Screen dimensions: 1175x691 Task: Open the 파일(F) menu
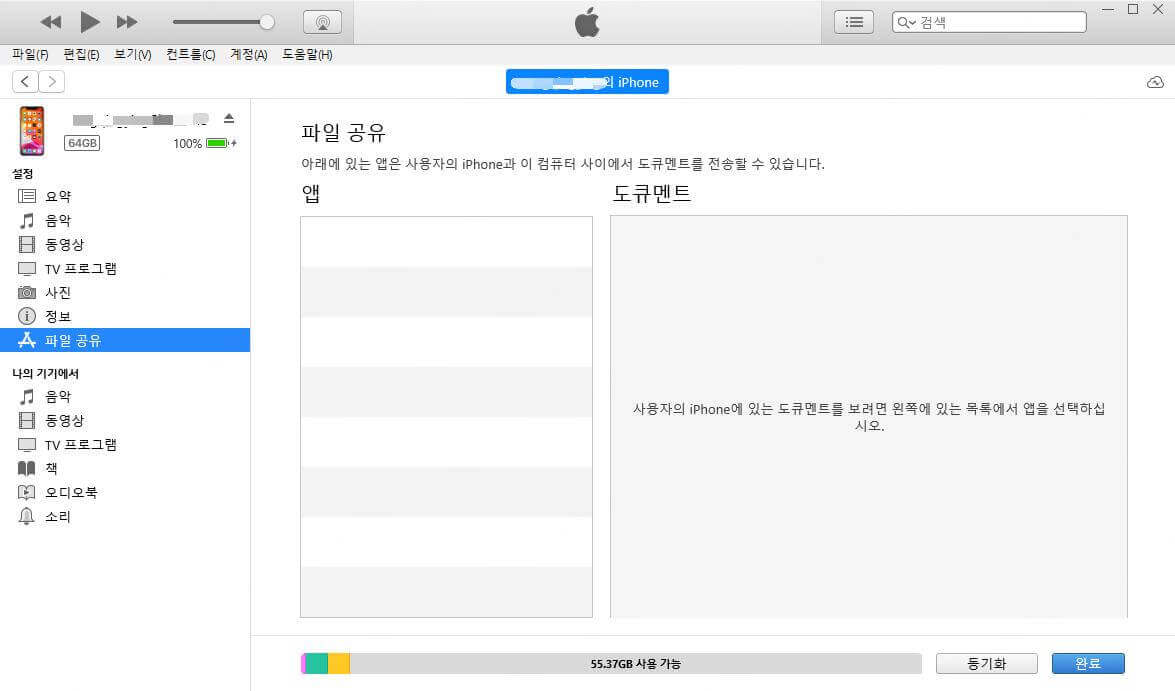point(28,54)
